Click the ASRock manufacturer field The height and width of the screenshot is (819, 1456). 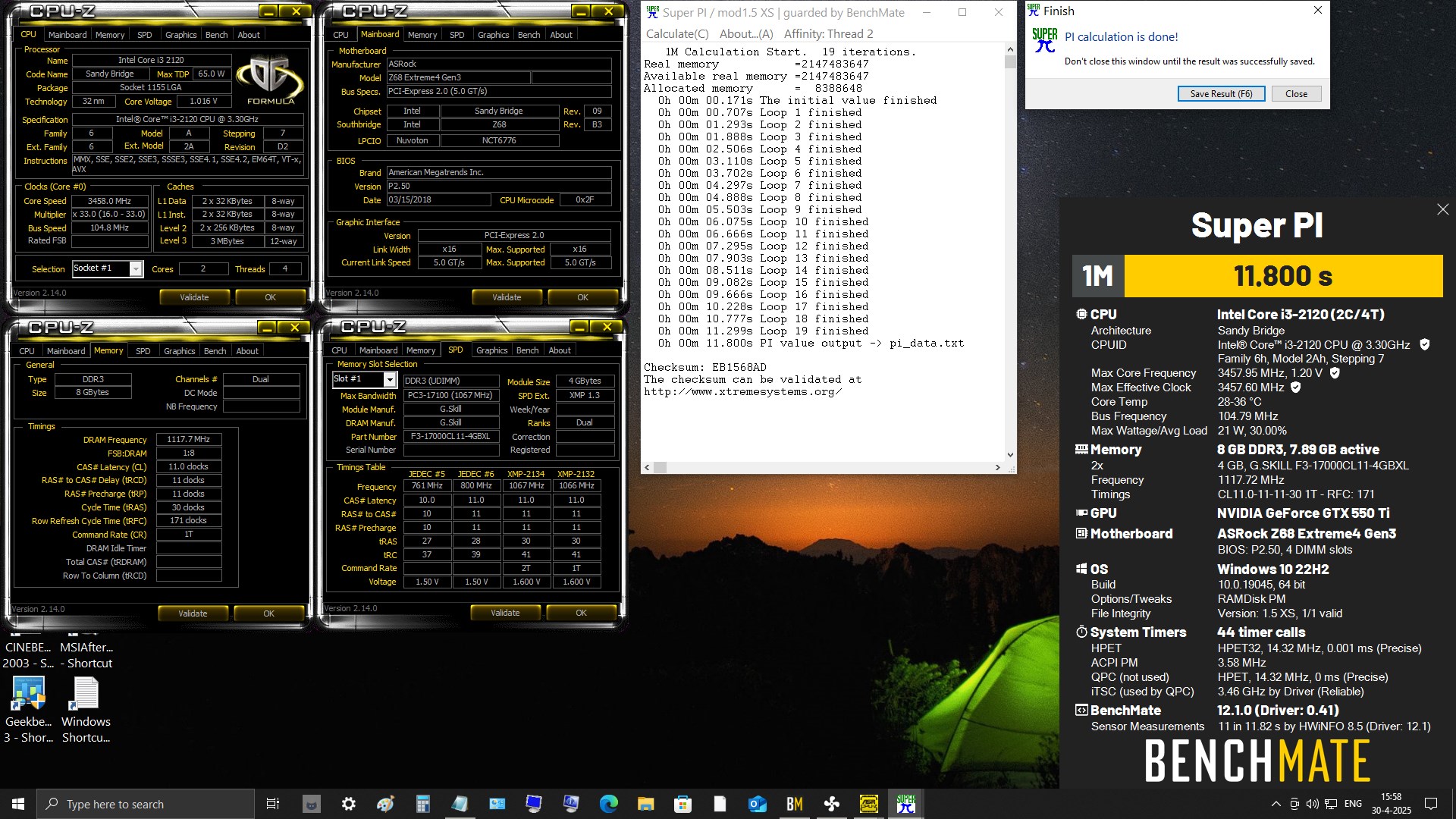(498, 64)
